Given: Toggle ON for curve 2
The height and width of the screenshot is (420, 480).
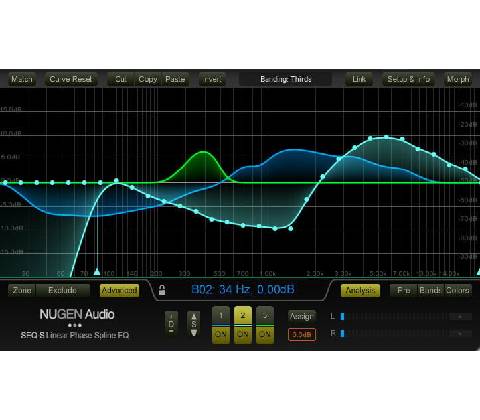Looking at the screenshot, I should click(x=243, y=334).
